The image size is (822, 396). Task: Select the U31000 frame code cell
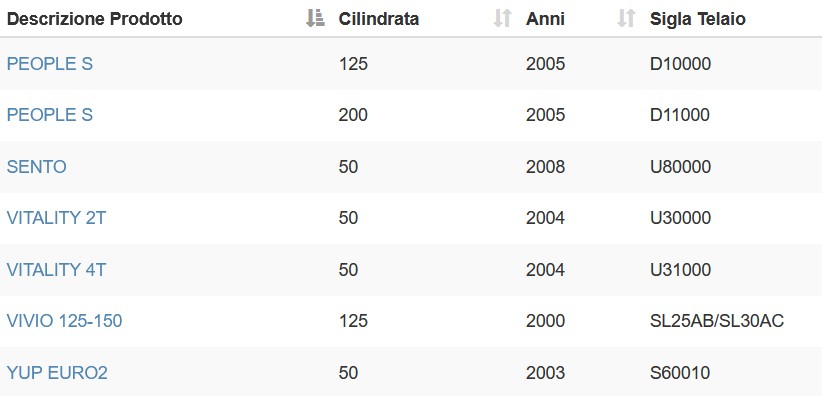(x=680, y=270)
